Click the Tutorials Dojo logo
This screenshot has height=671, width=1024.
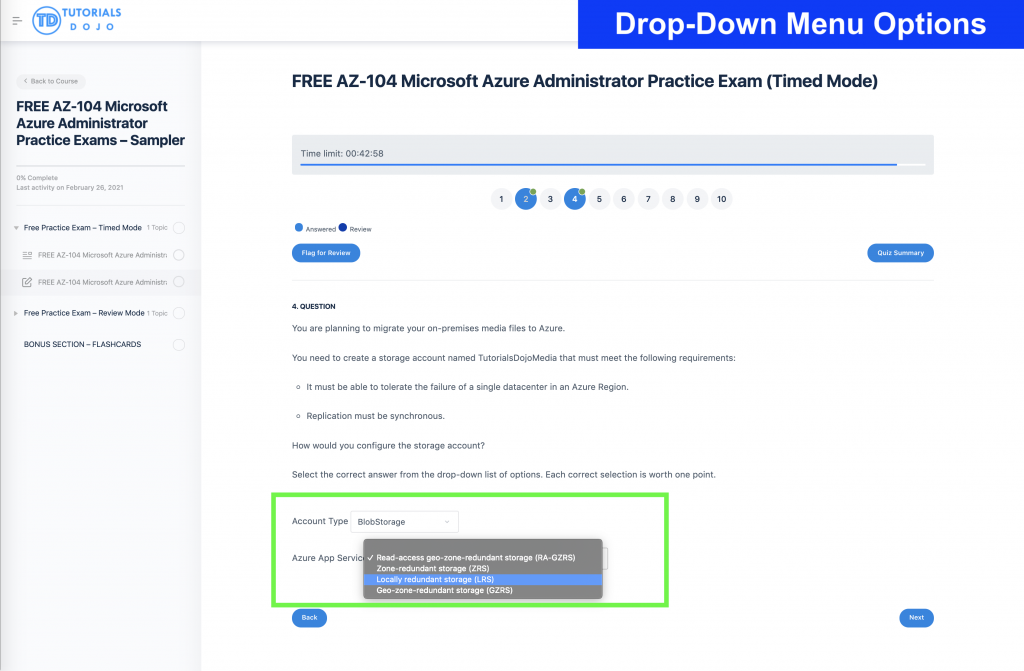(78, 19)
